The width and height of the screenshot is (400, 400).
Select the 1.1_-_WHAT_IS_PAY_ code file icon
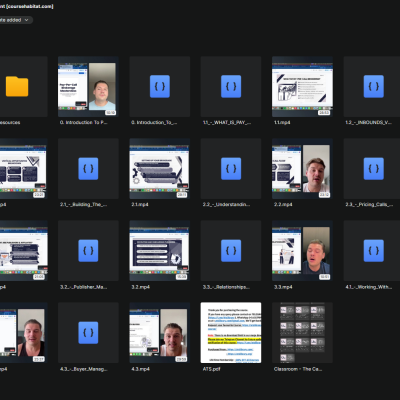point(231,86)
